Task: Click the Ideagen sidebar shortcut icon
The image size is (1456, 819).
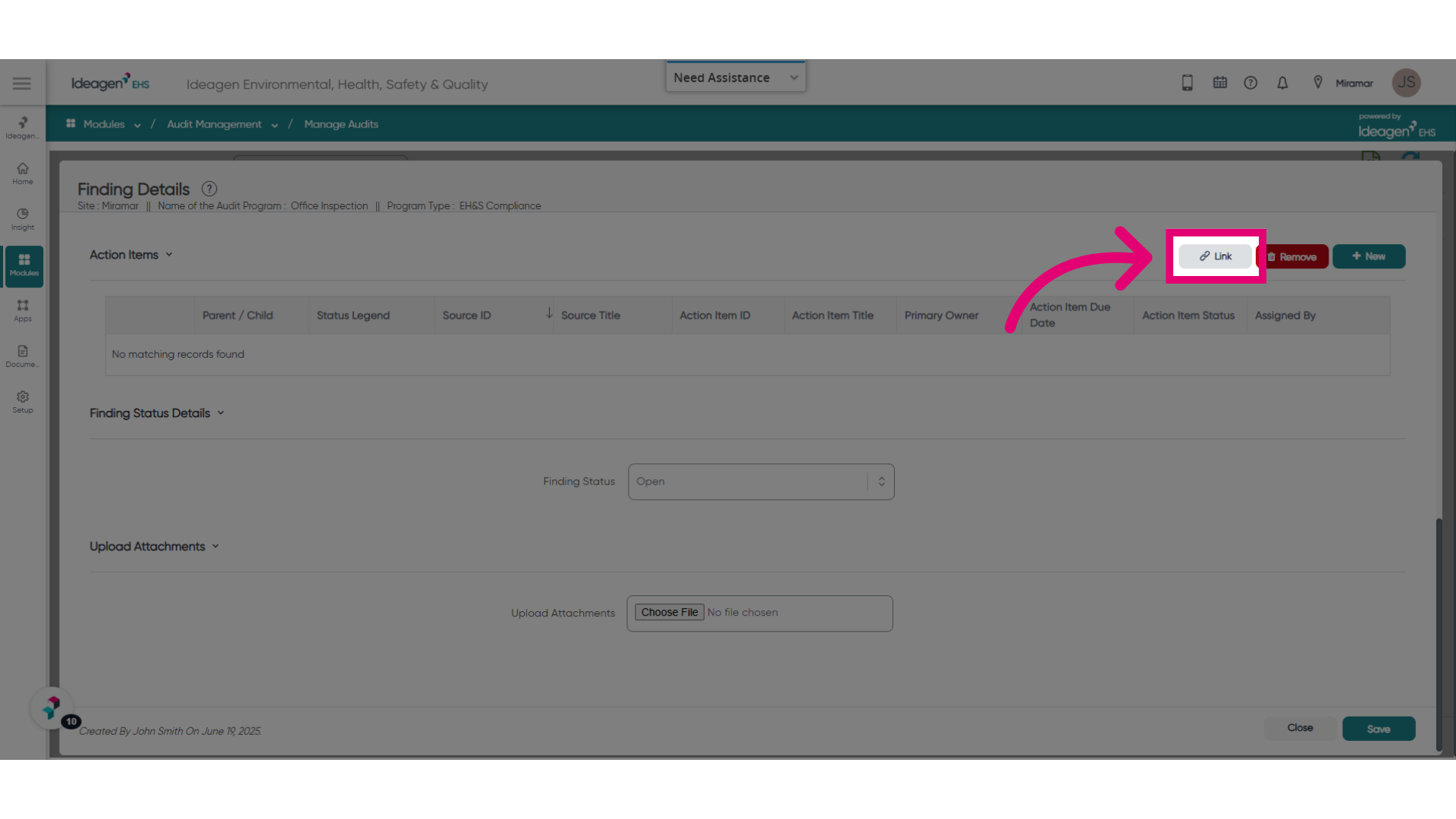Action: tap(23, 127)
